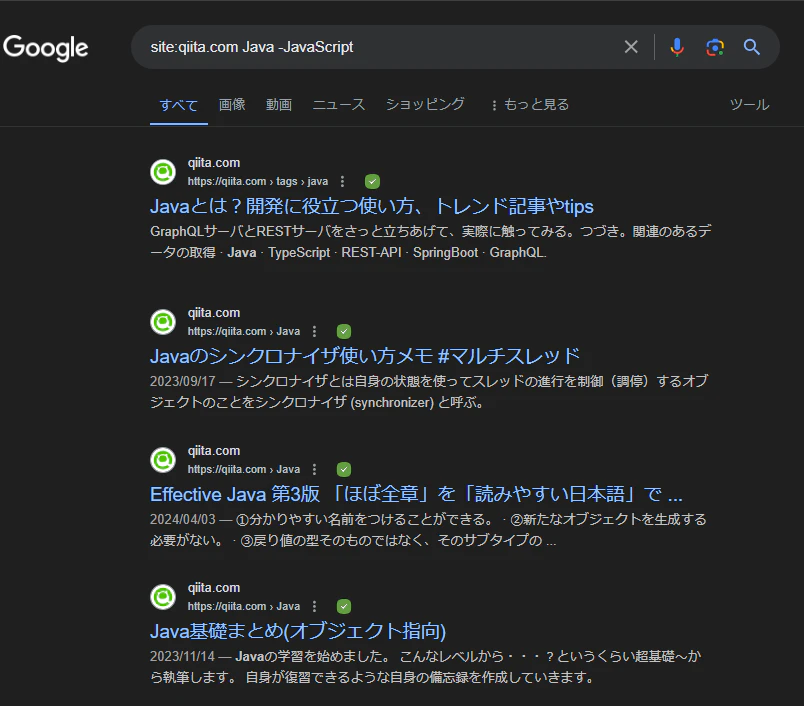Clear the search box with the X icon
804x706 pixels.
coord(631,47)
